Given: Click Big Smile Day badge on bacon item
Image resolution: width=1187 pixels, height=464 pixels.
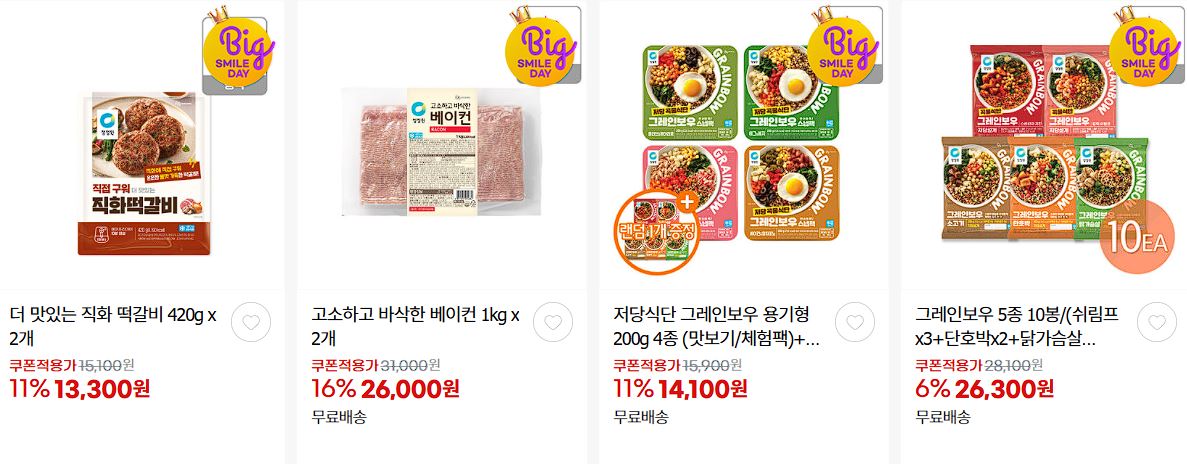Looking at the screenshot, I should (x=540, y=47).
